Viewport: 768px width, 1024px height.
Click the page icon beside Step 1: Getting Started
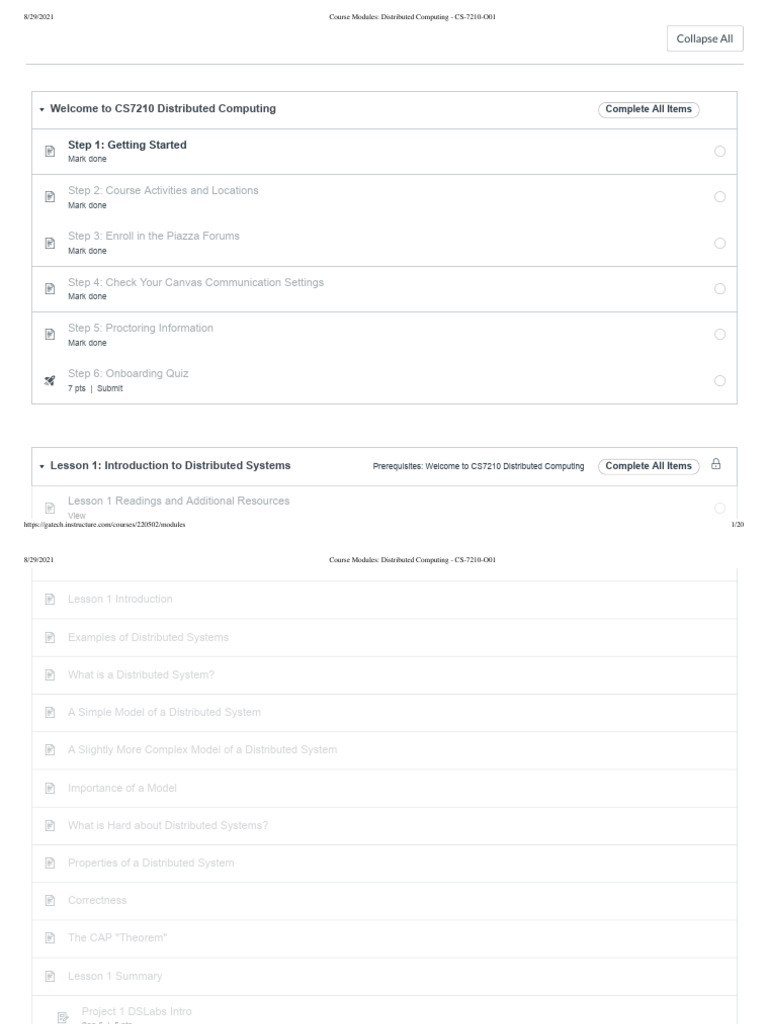point(50,151)
